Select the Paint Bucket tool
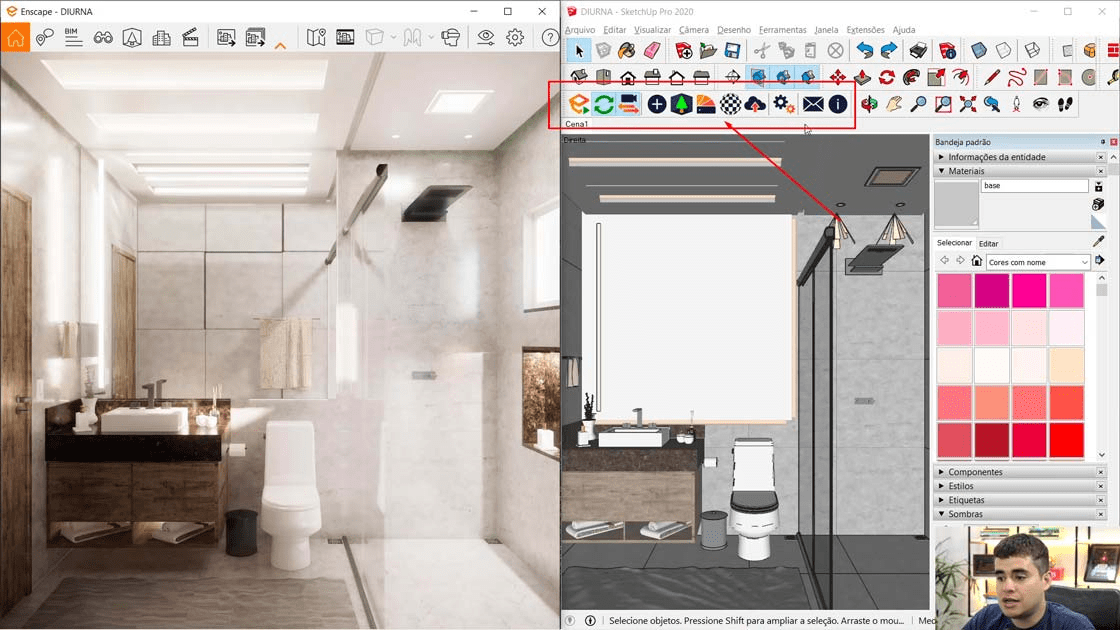Viewport: 1120px width, 630px height. (626, 51)
